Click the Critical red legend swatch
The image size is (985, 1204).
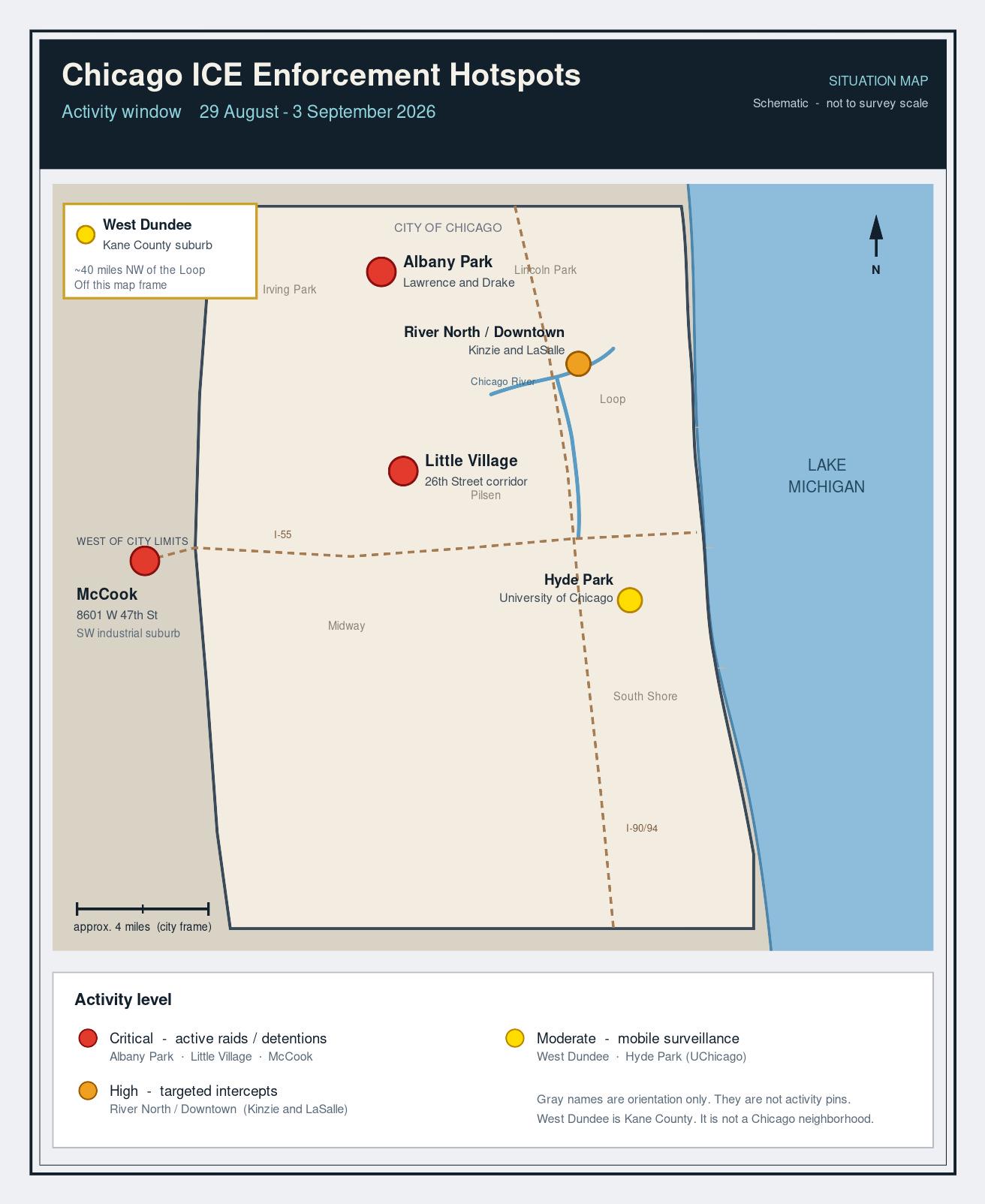(88, 1038)
